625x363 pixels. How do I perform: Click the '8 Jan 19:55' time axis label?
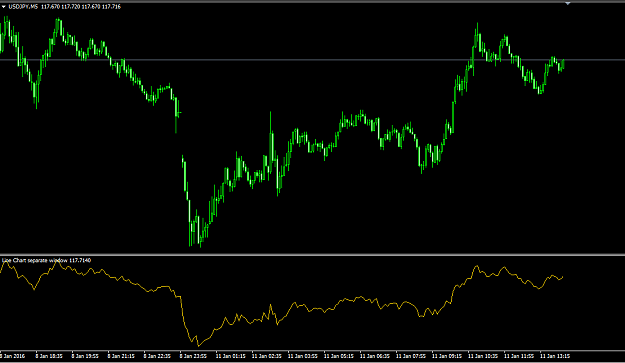pyautogui.click(x=85, y=356)
